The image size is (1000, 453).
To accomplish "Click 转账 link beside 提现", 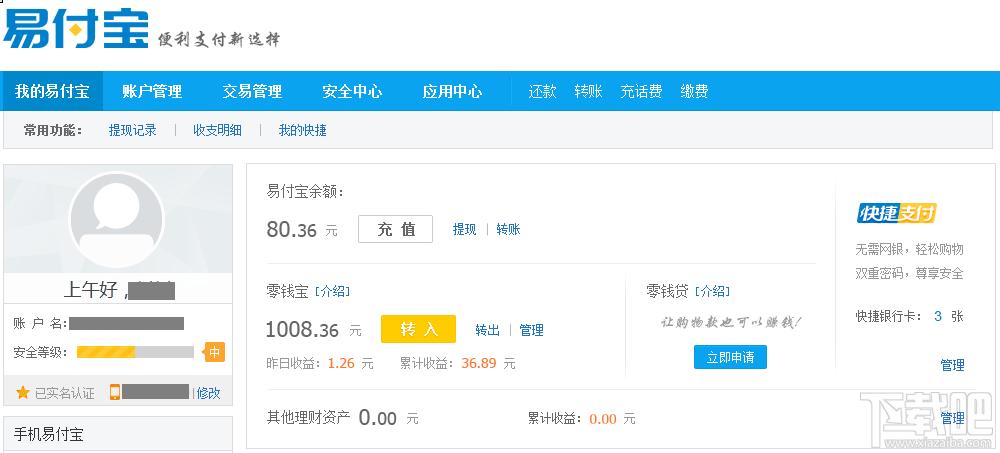I will tap(508, 229).
